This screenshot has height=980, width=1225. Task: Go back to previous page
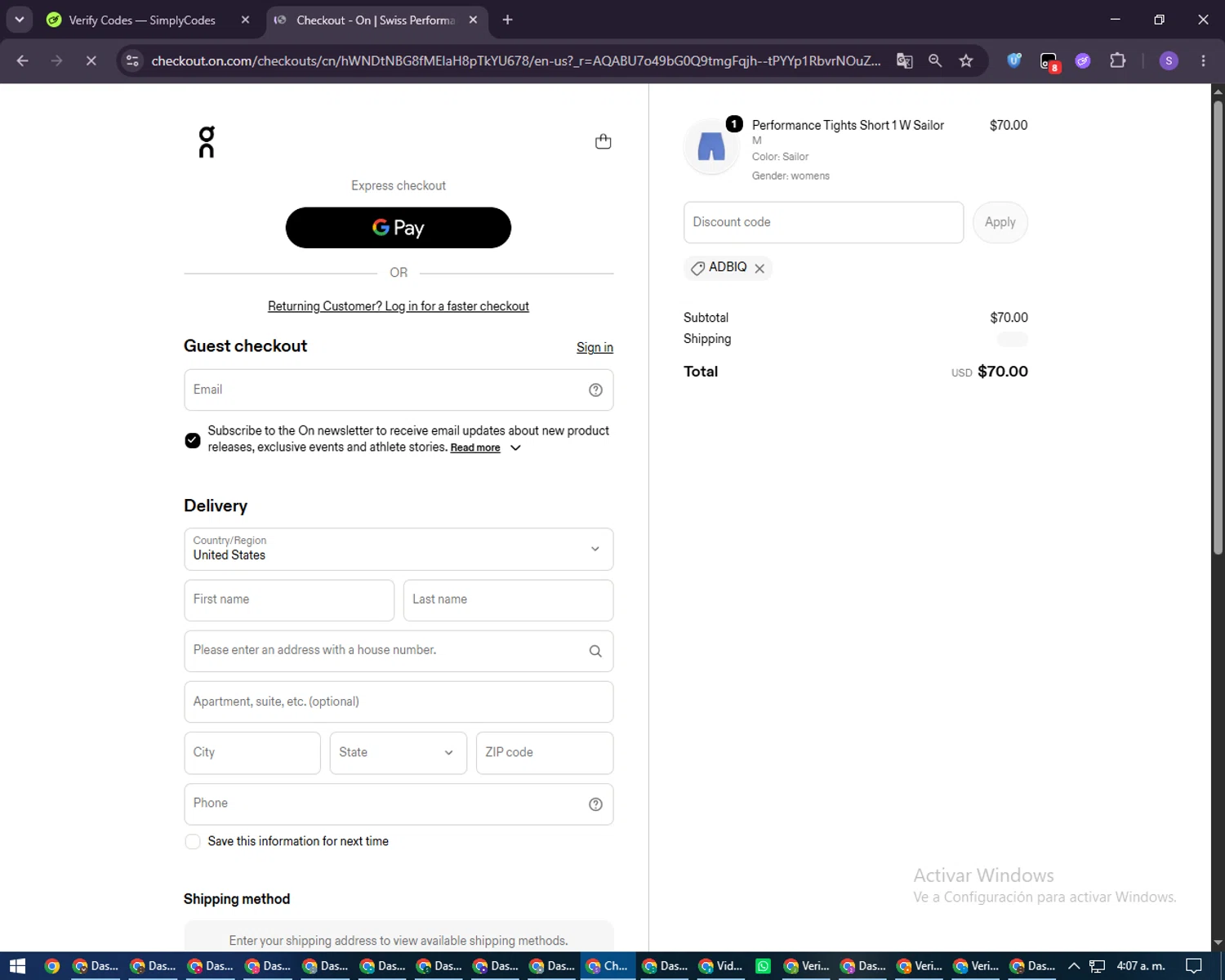click(23, 60)
